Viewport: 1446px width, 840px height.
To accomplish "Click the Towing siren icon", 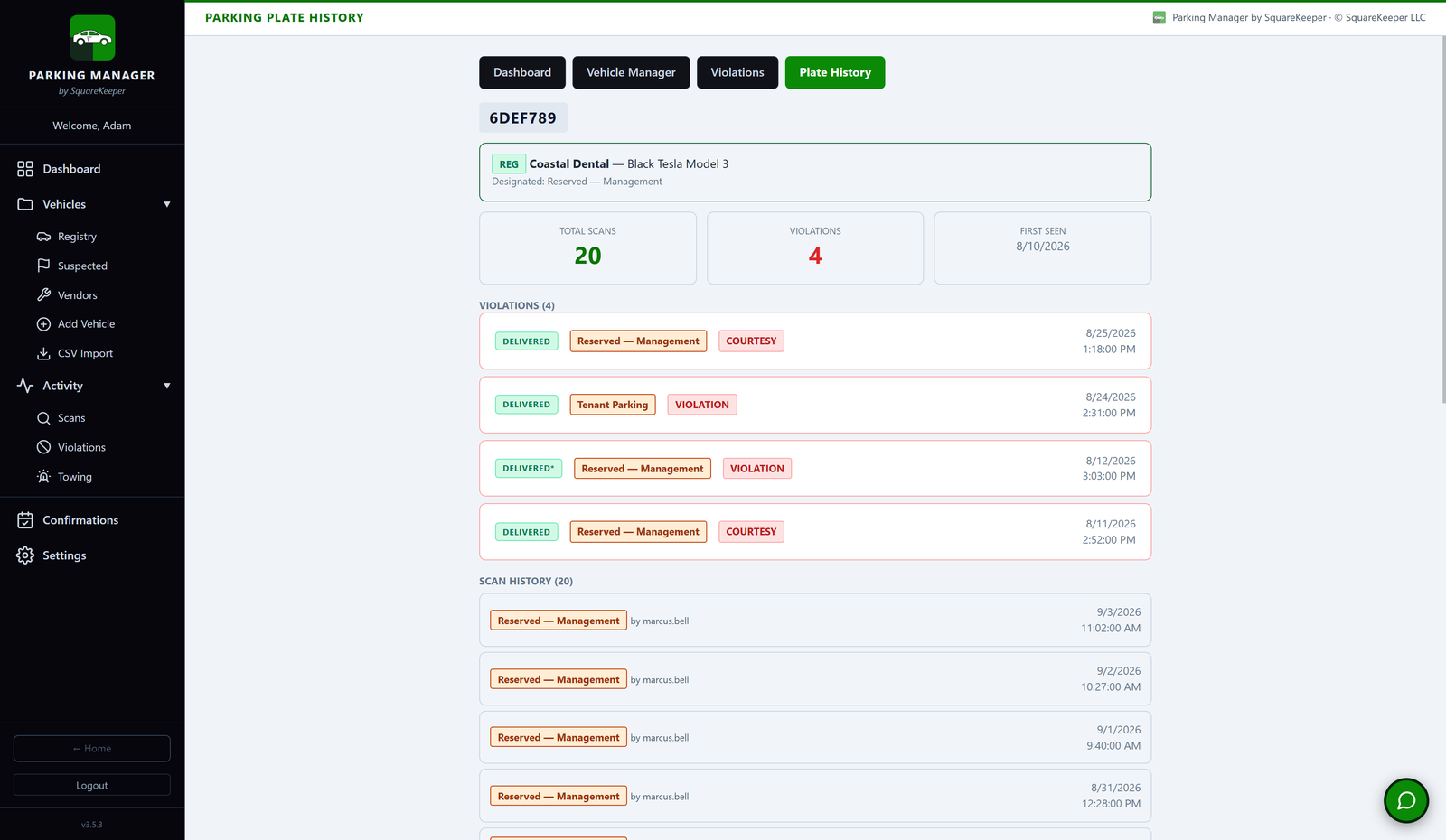I will pyautogui.click(x=43, y=477).
